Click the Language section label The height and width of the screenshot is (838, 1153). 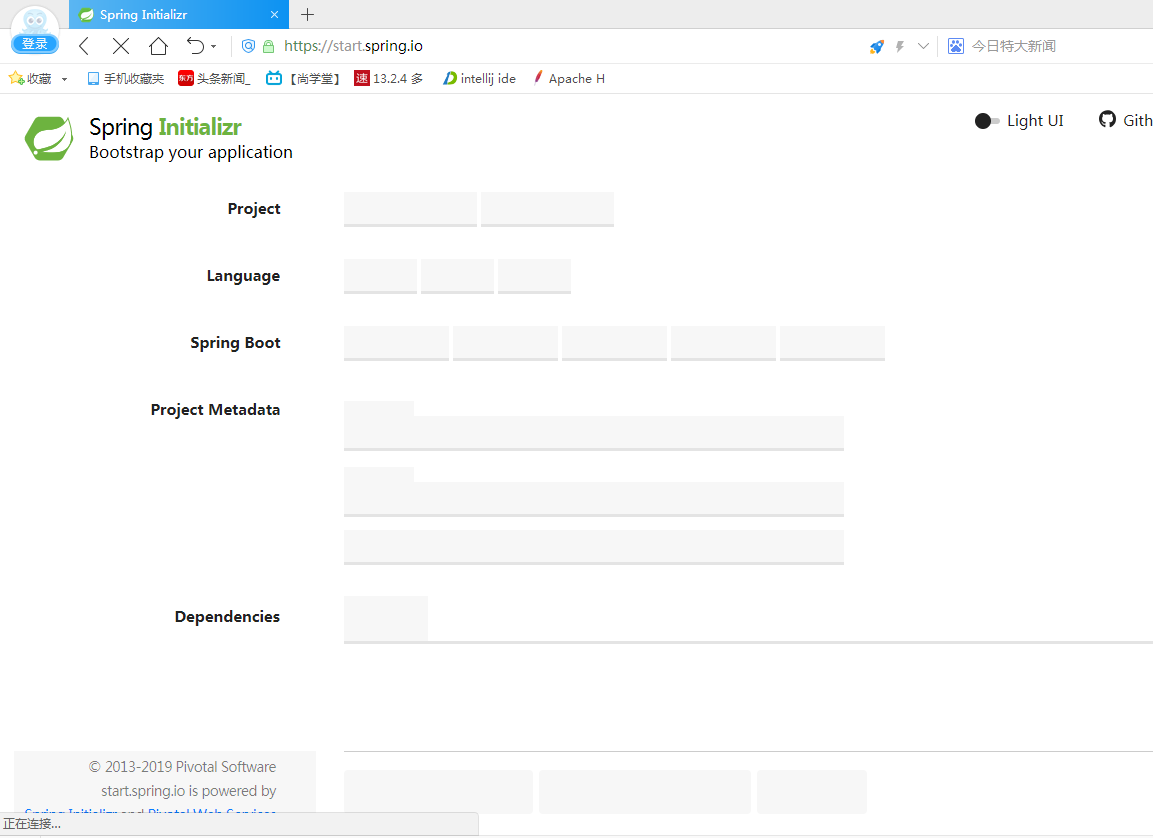coord(243,276)
